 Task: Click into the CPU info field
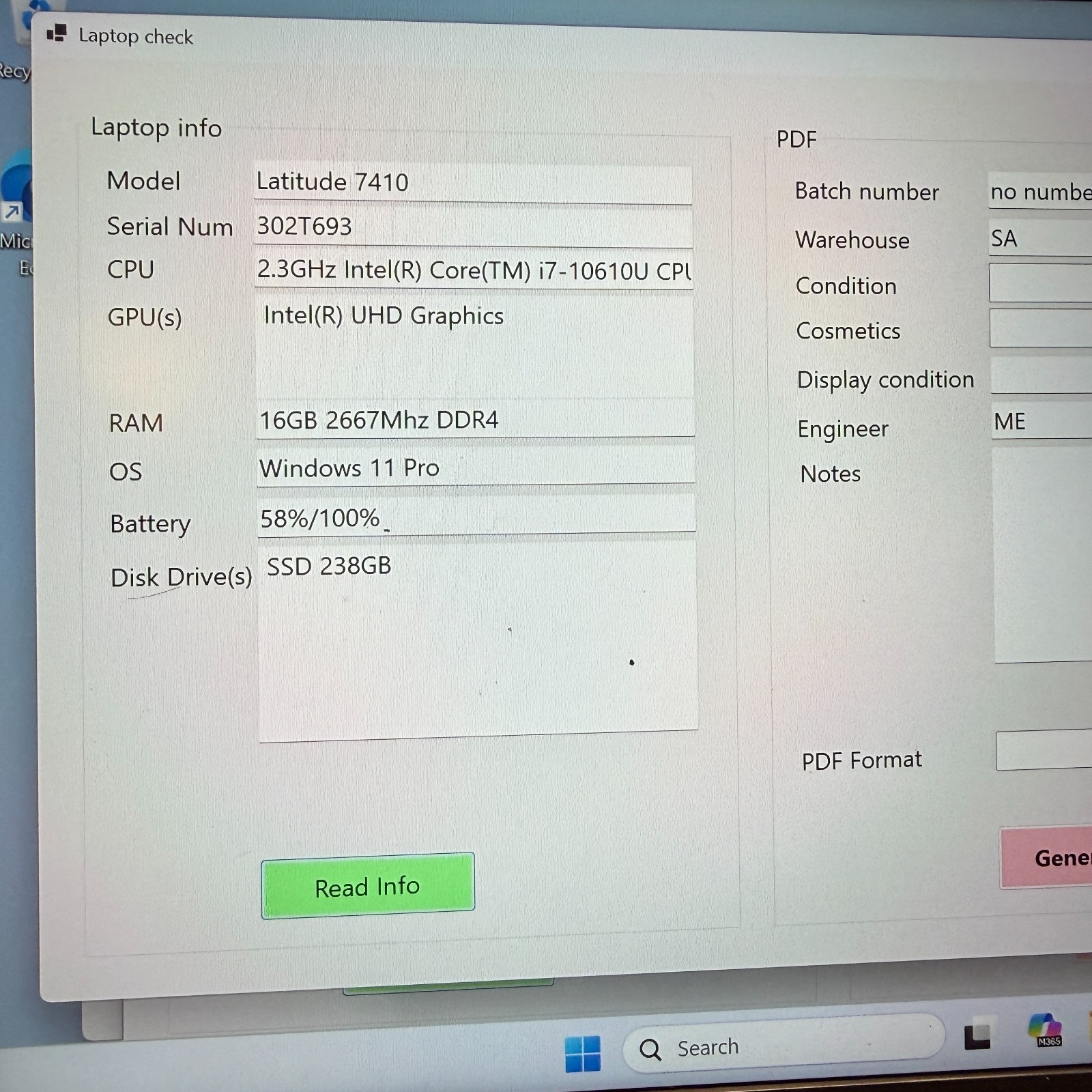[x=474, y=270]
